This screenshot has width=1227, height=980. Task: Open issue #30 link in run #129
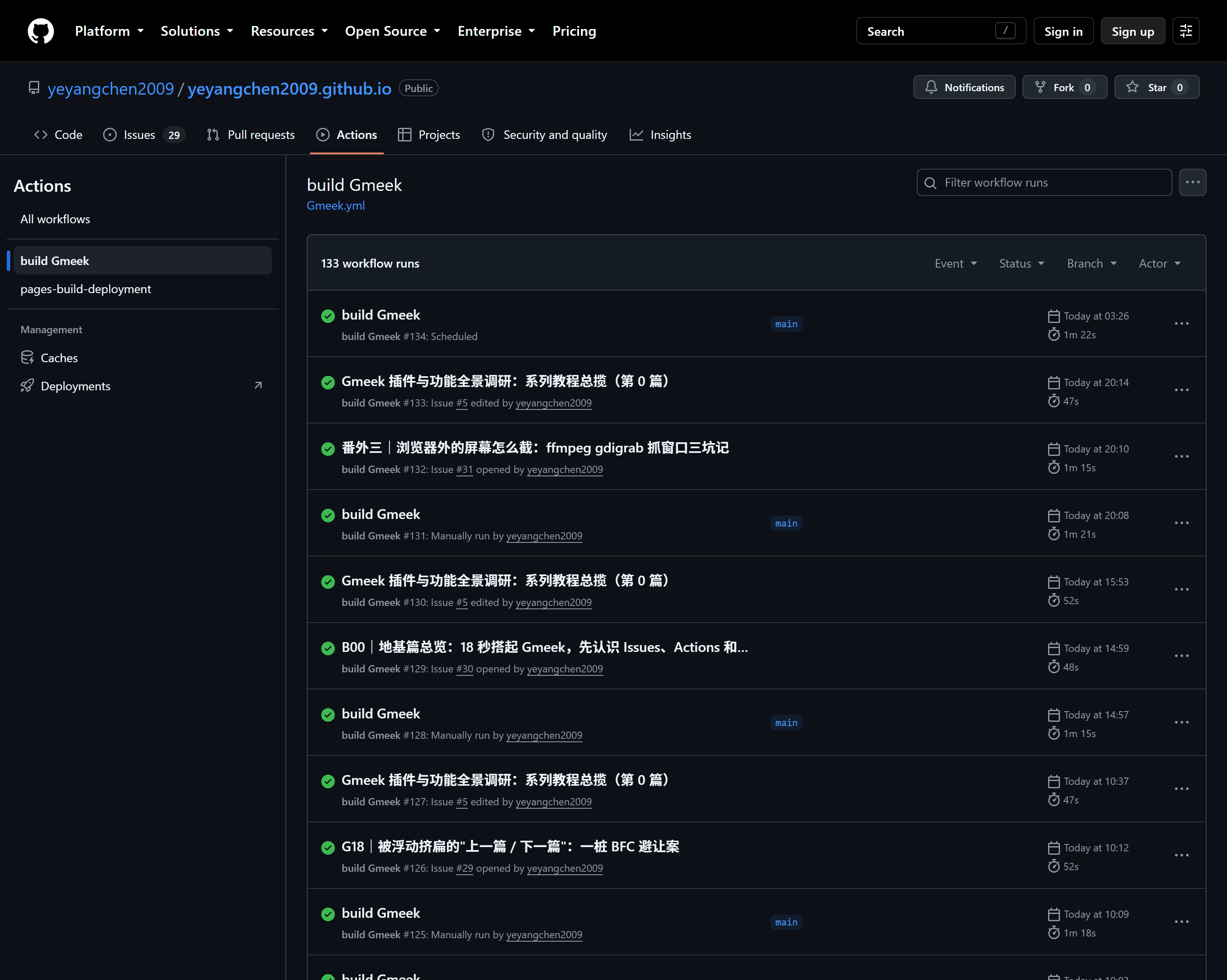pos(464,669)
